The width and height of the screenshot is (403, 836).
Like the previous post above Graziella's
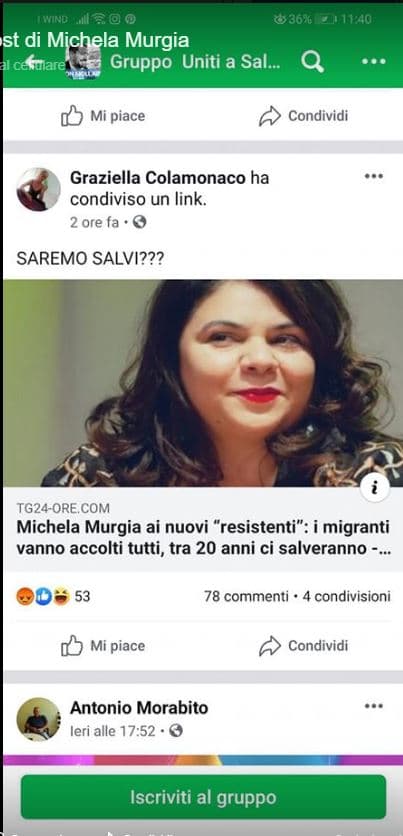[103, 116]
